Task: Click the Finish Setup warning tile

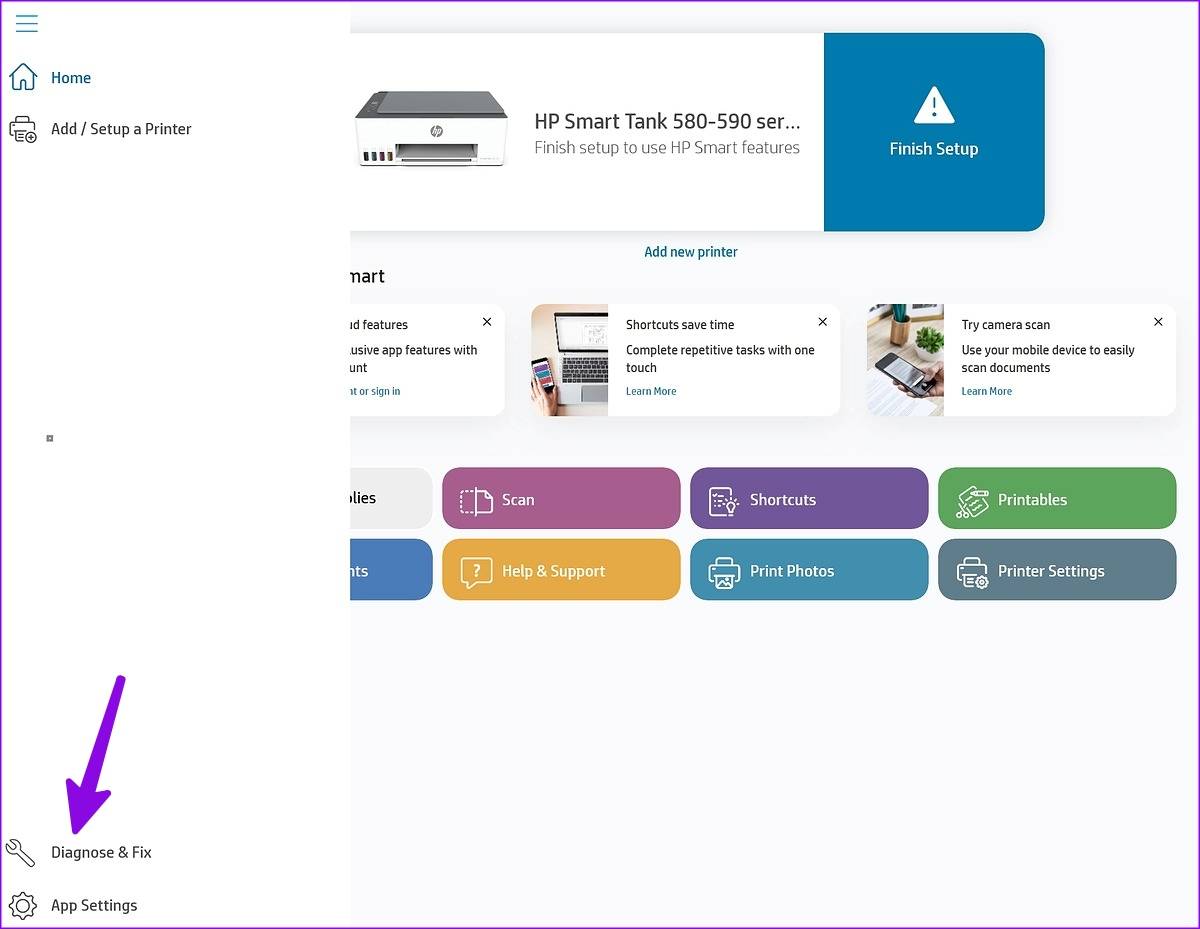Action: (x=933, y=132)
